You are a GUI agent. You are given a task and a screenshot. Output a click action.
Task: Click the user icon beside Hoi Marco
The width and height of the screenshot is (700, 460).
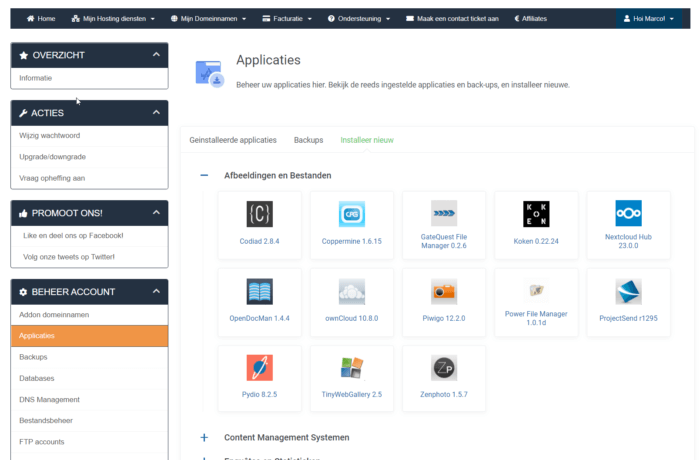tap(627, 18)
